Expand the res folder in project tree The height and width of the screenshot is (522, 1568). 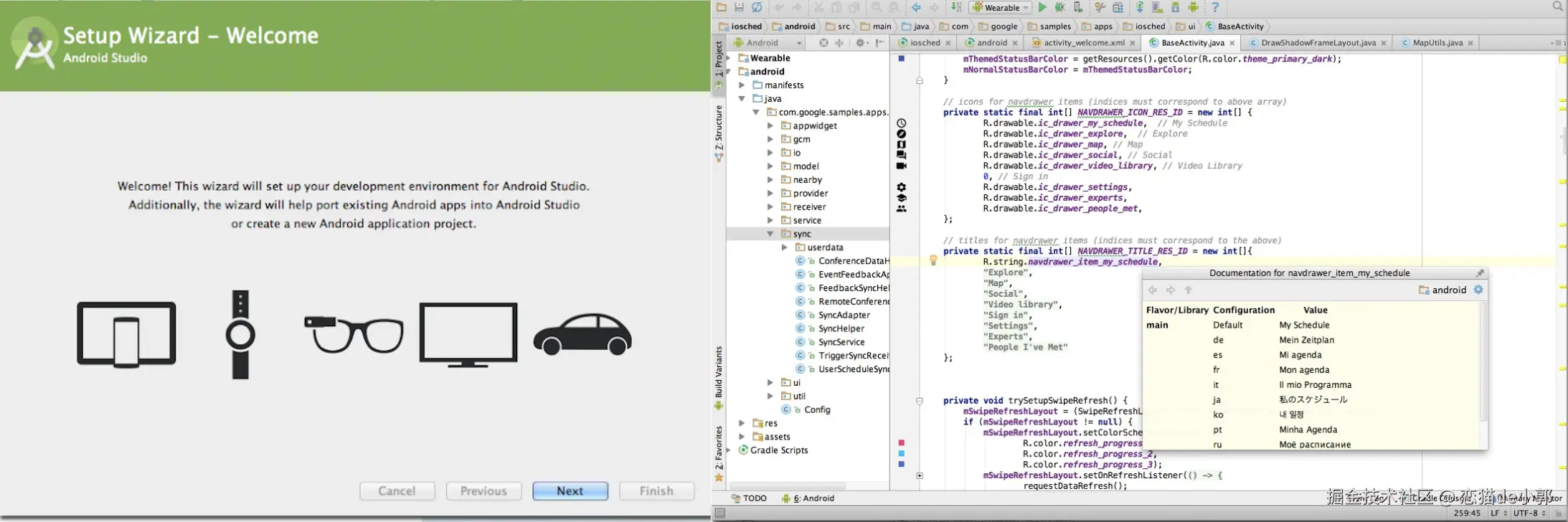742,423
